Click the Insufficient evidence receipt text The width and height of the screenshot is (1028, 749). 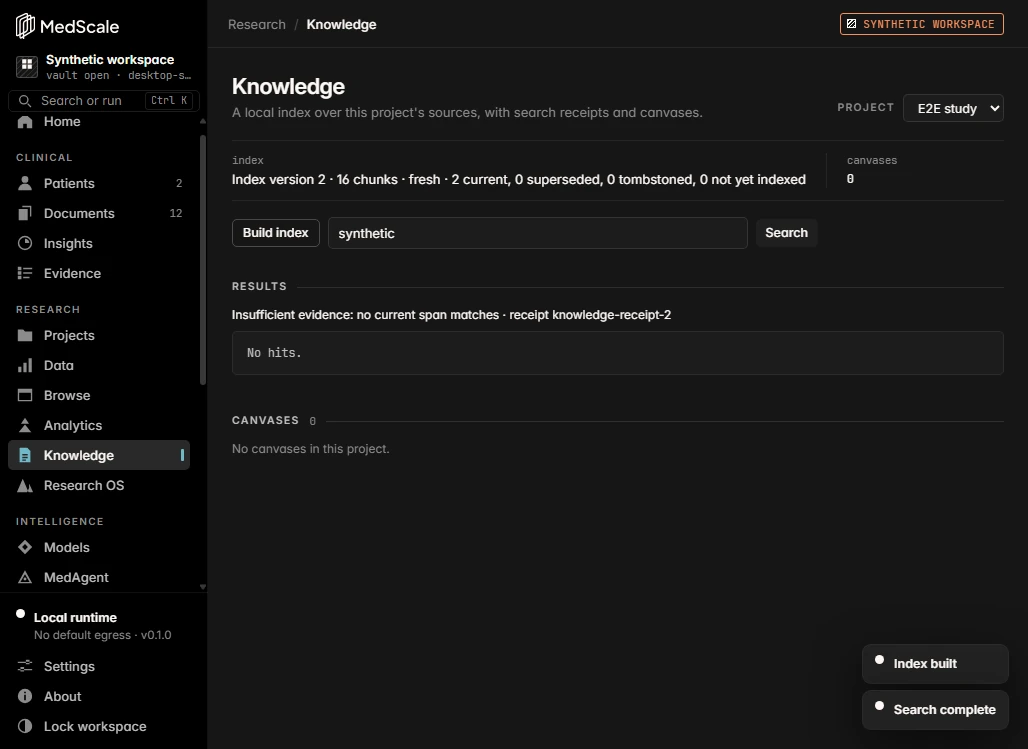pyautogui.click(x=451, y=315)
